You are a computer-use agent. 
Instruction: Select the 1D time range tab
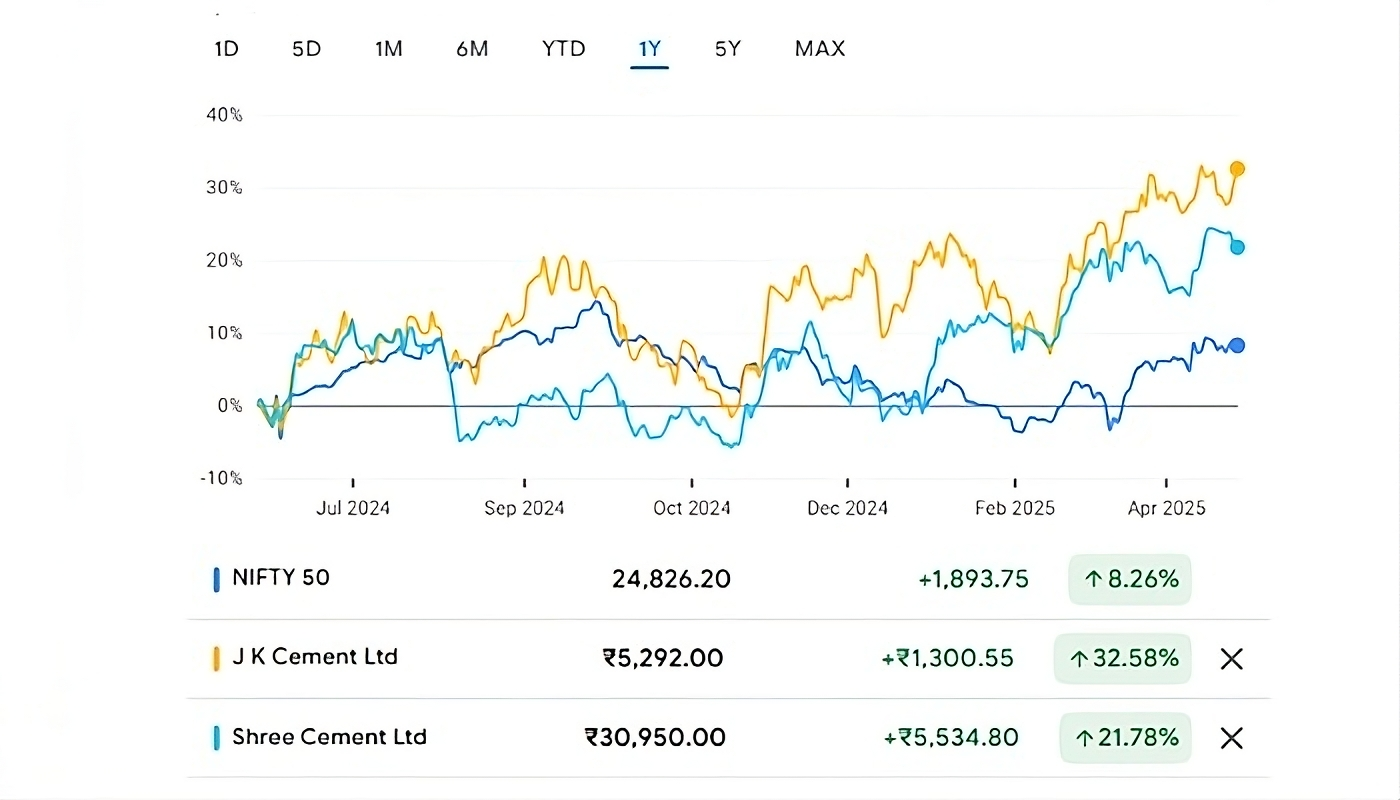227,48
